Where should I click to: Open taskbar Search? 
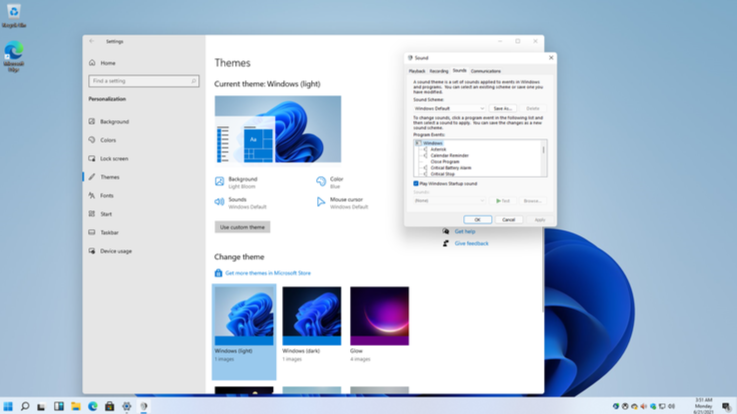tap(25, 406)
